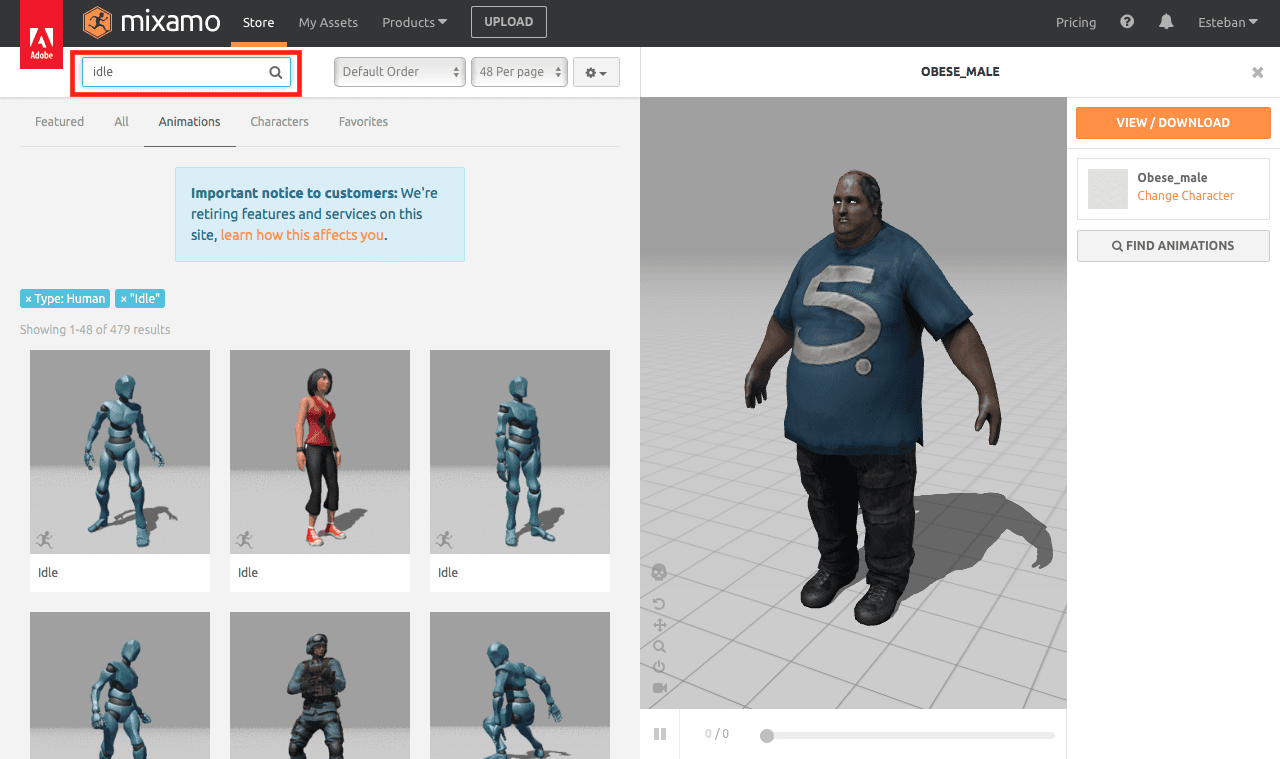Click the search magnifier in the search bar
Viewport: 1280px width, 759px height.
276,71
